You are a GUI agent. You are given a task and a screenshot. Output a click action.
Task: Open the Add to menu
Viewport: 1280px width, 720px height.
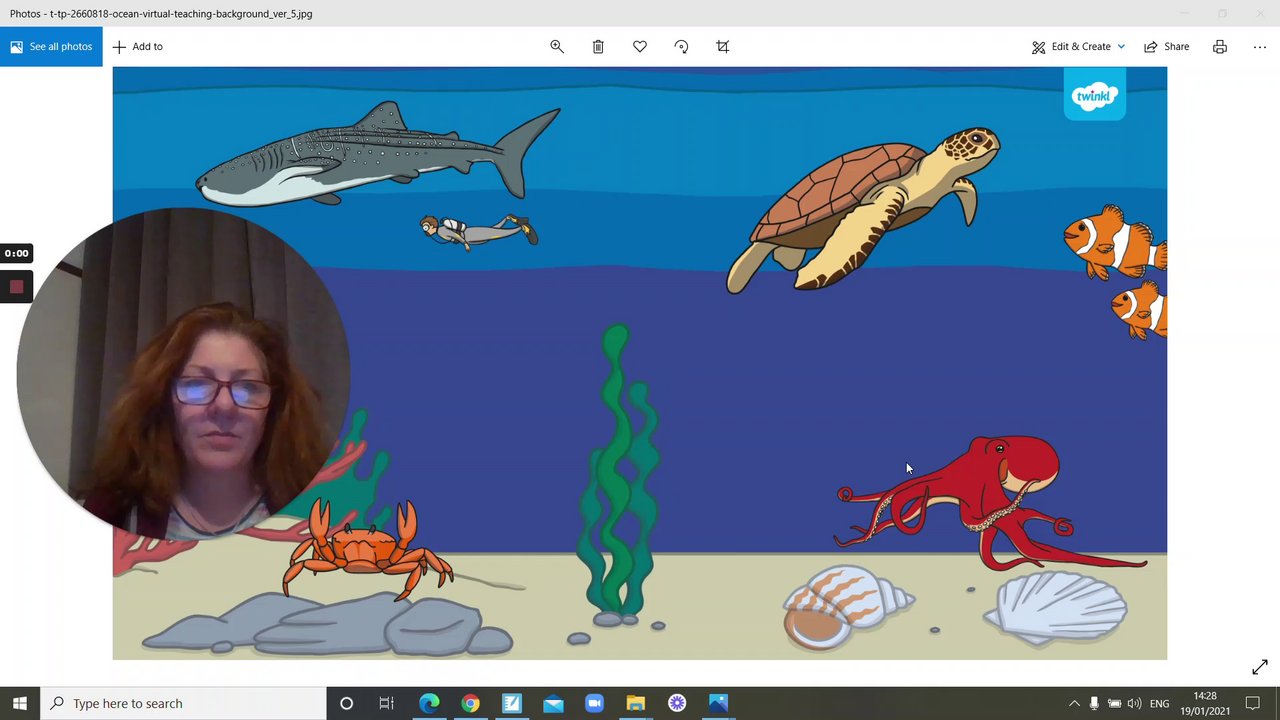(x=138, y=47)
